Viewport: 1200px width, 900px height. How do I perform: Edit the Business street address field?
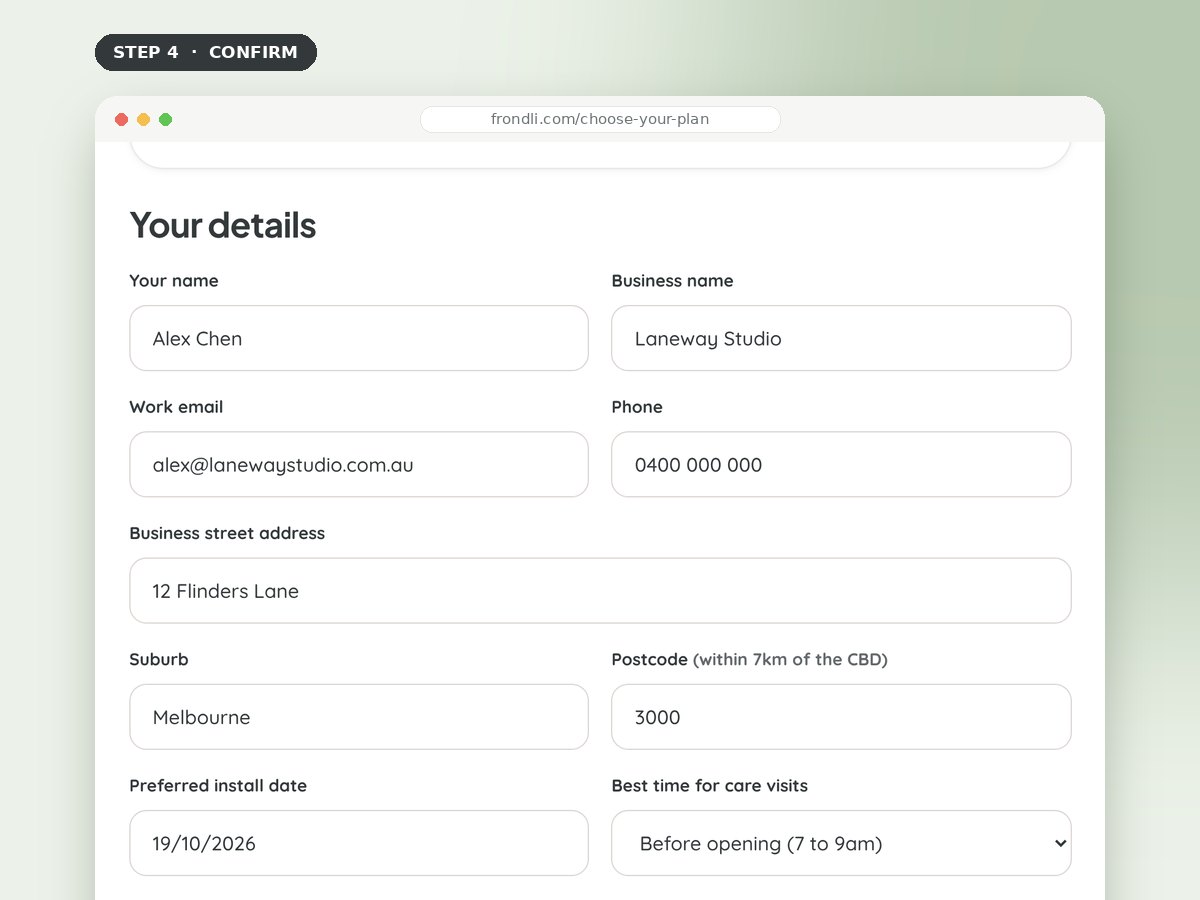(600, 590)
